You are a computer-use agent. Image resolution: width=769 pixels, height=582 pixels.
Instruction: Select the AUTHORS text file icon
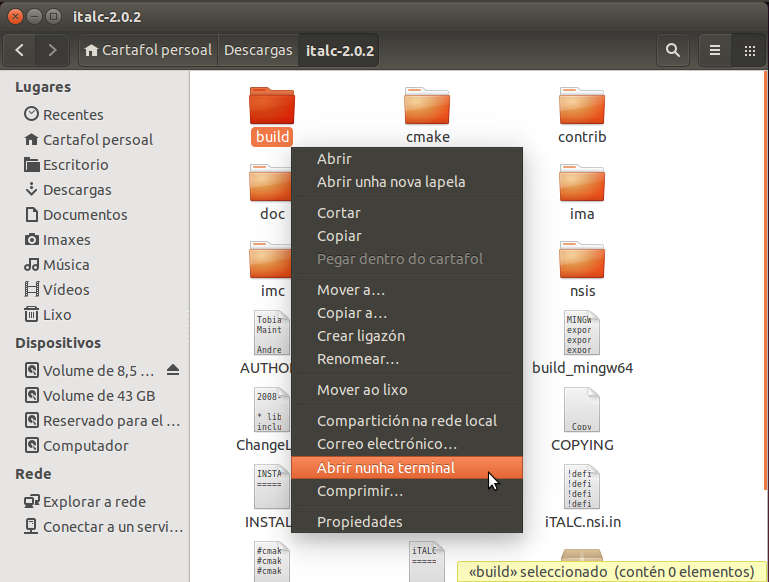point(272,333)
